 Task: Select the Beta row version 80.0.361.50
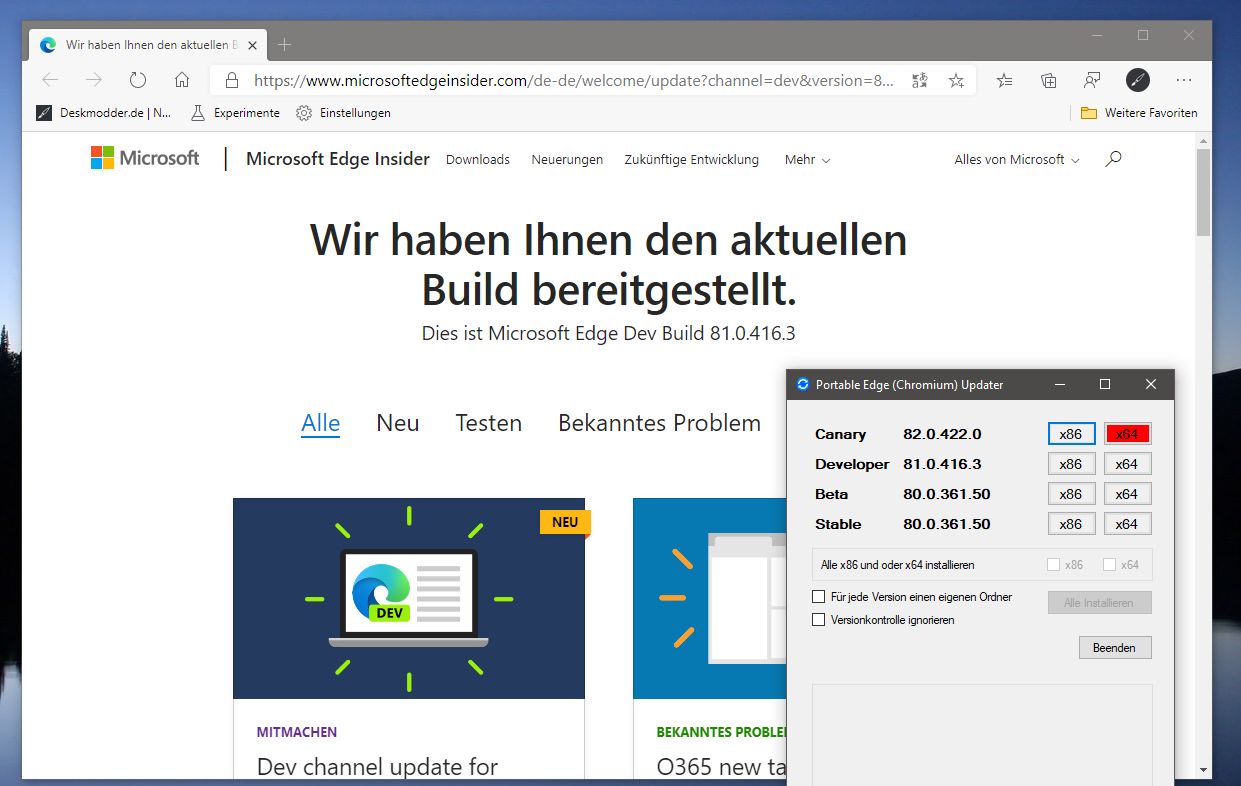click(x=947, y=494)
